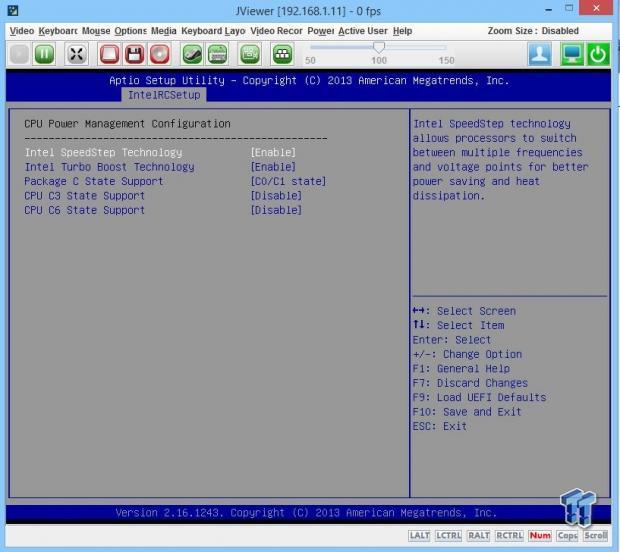
Task: Click the F1: General Help text
Action: (x=461, y=369)
